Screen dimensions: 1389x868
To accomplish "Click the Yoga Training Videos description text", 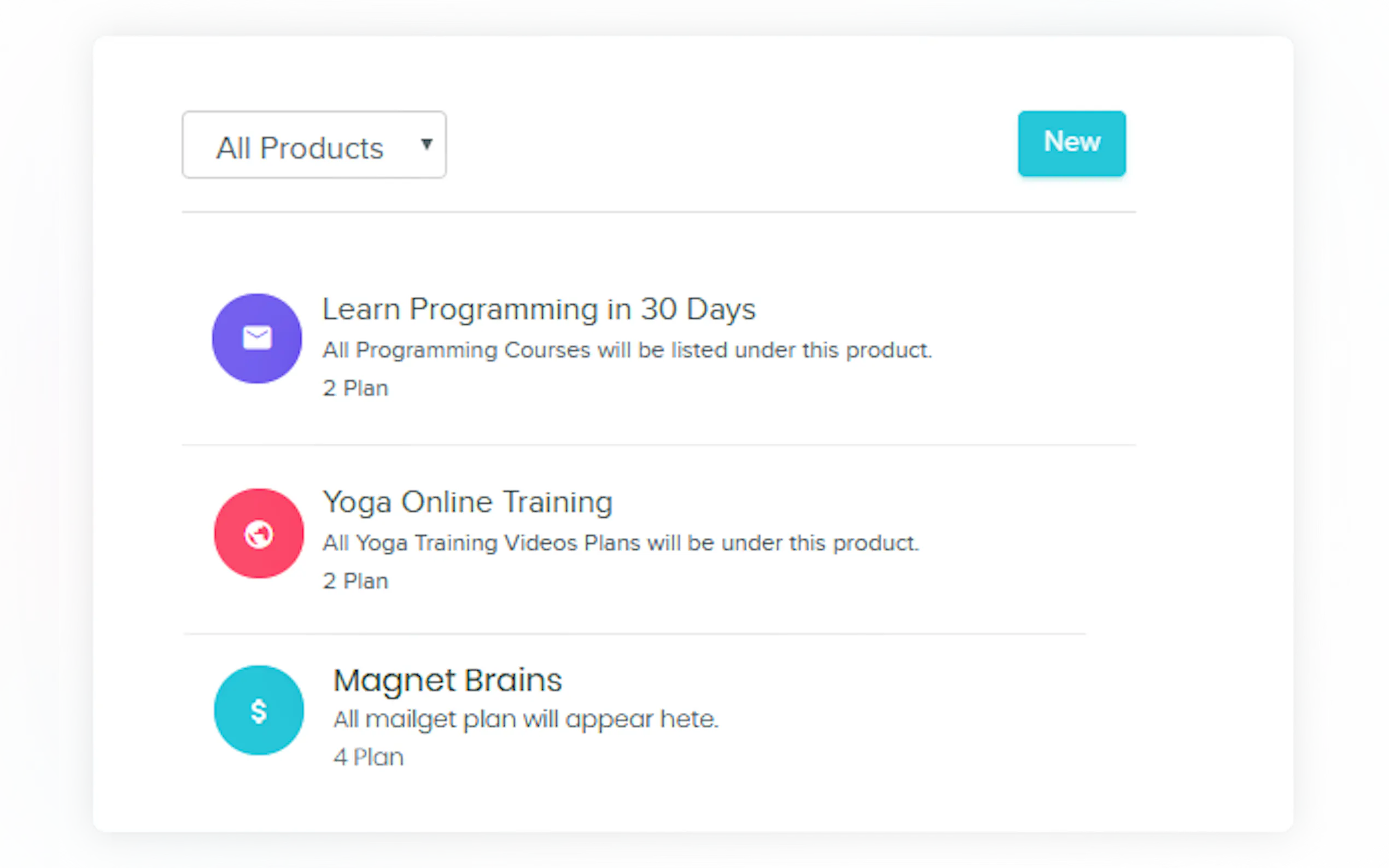I will tap(620, 543).
